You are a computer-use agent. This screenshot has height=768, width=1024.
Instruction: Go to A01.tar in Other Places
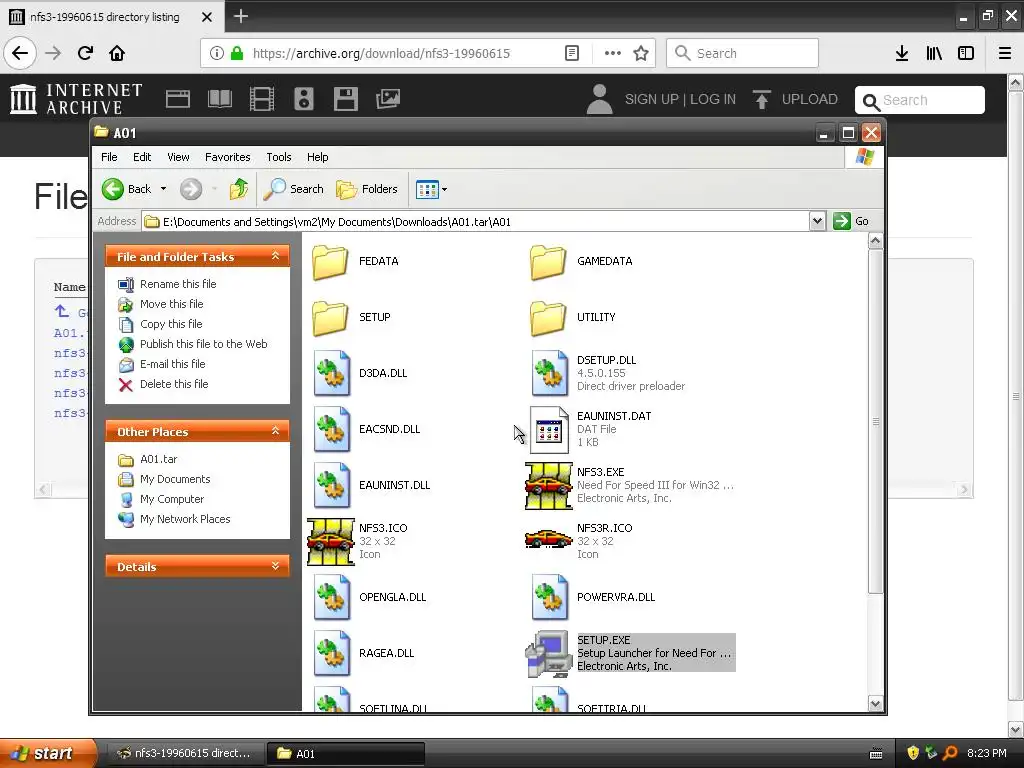159,459
